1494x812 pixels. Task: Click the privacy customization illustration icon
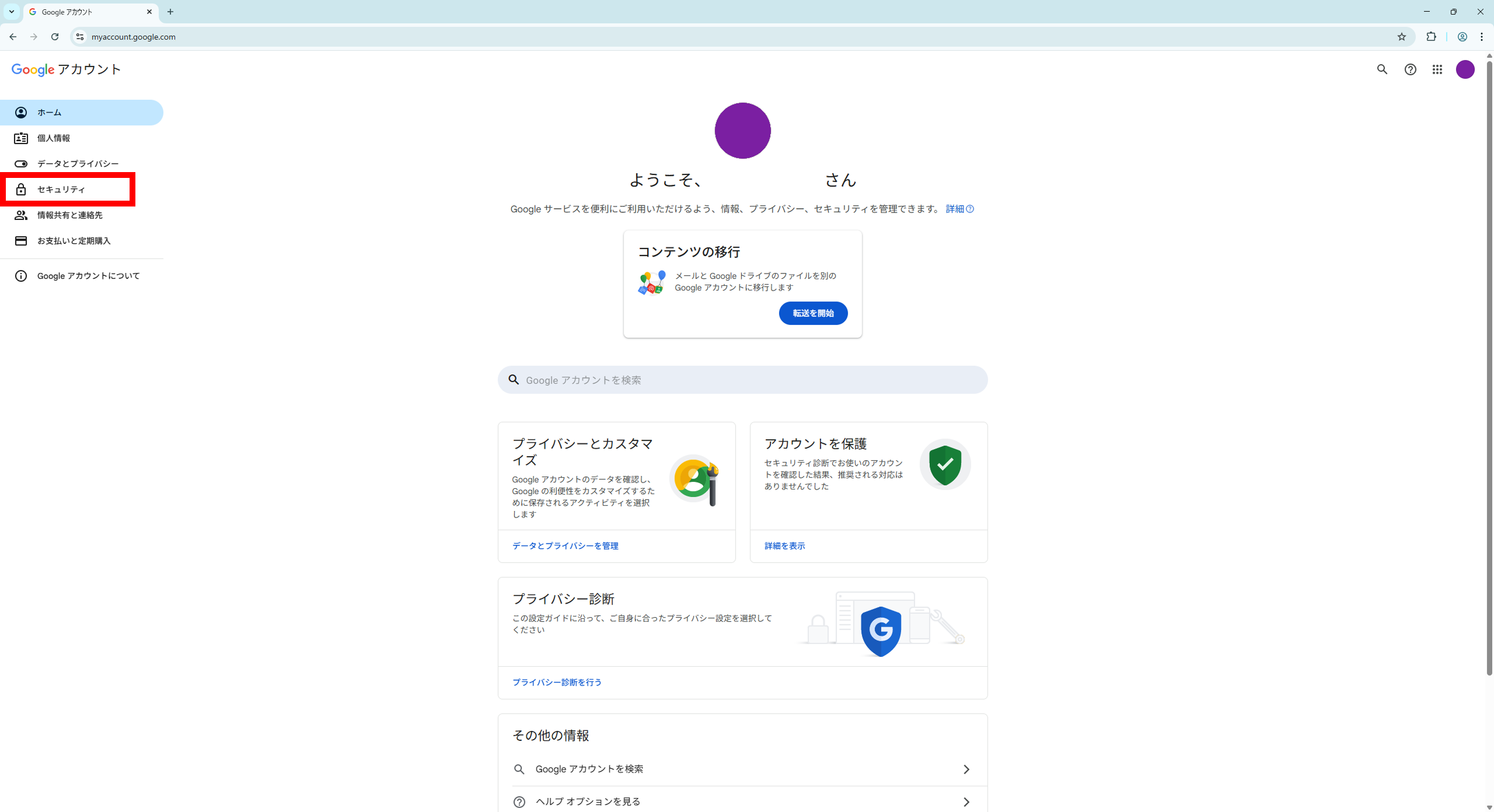[694, 480]
